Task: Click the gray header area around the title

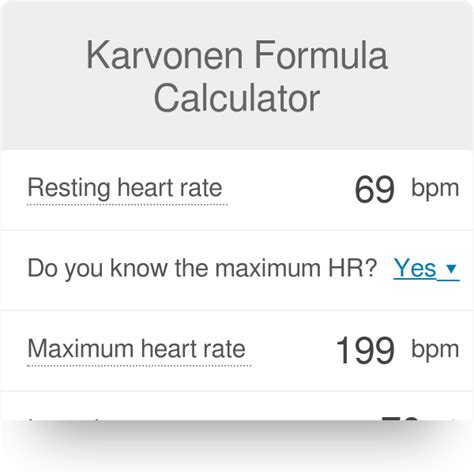Action: pos(237,75)
